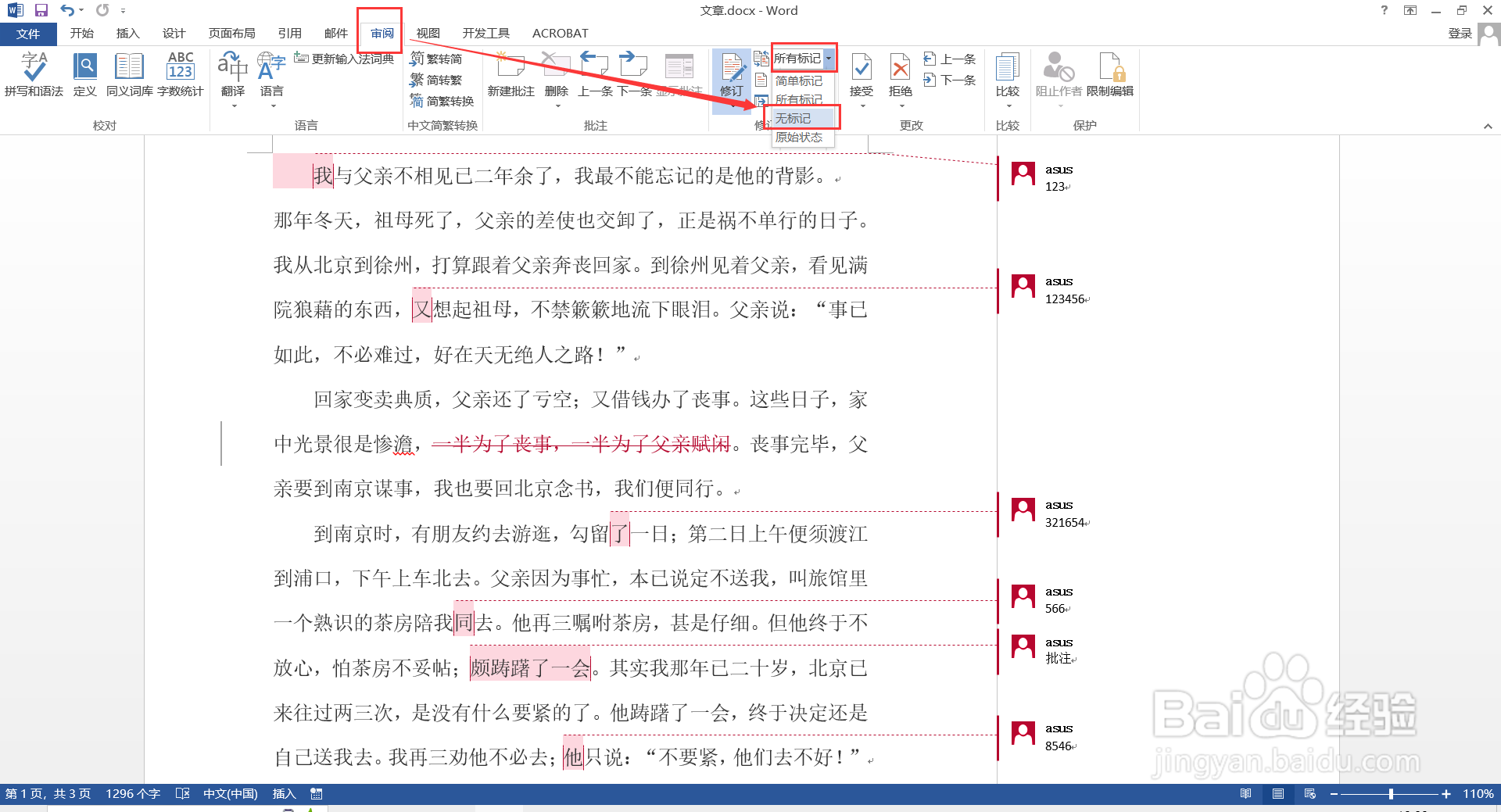Open 简繁转换 conversion dialog
Image resolution: width=1501 pixels, height=812 pixels.
point(442,101)
